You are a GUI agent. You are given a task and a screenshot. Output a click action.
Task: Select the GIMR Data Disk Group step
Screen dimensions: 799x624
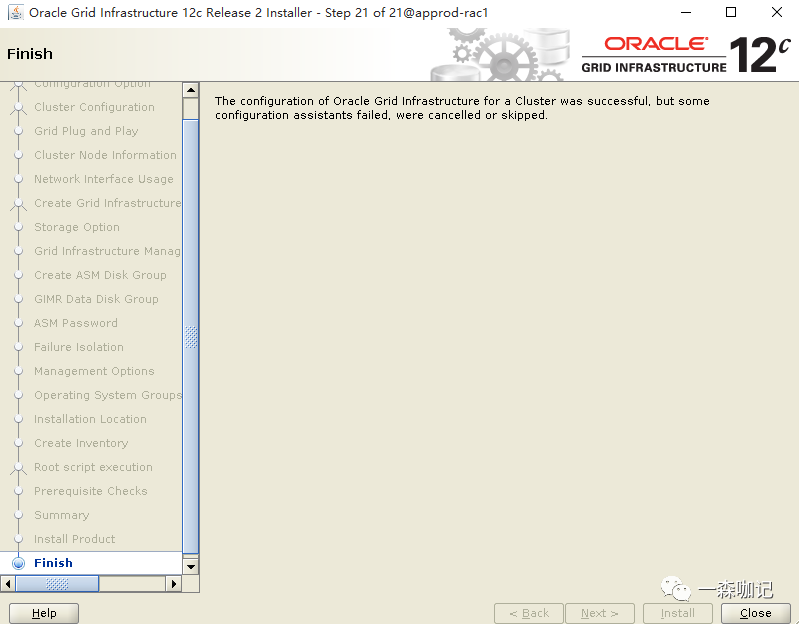coord(96,300)
